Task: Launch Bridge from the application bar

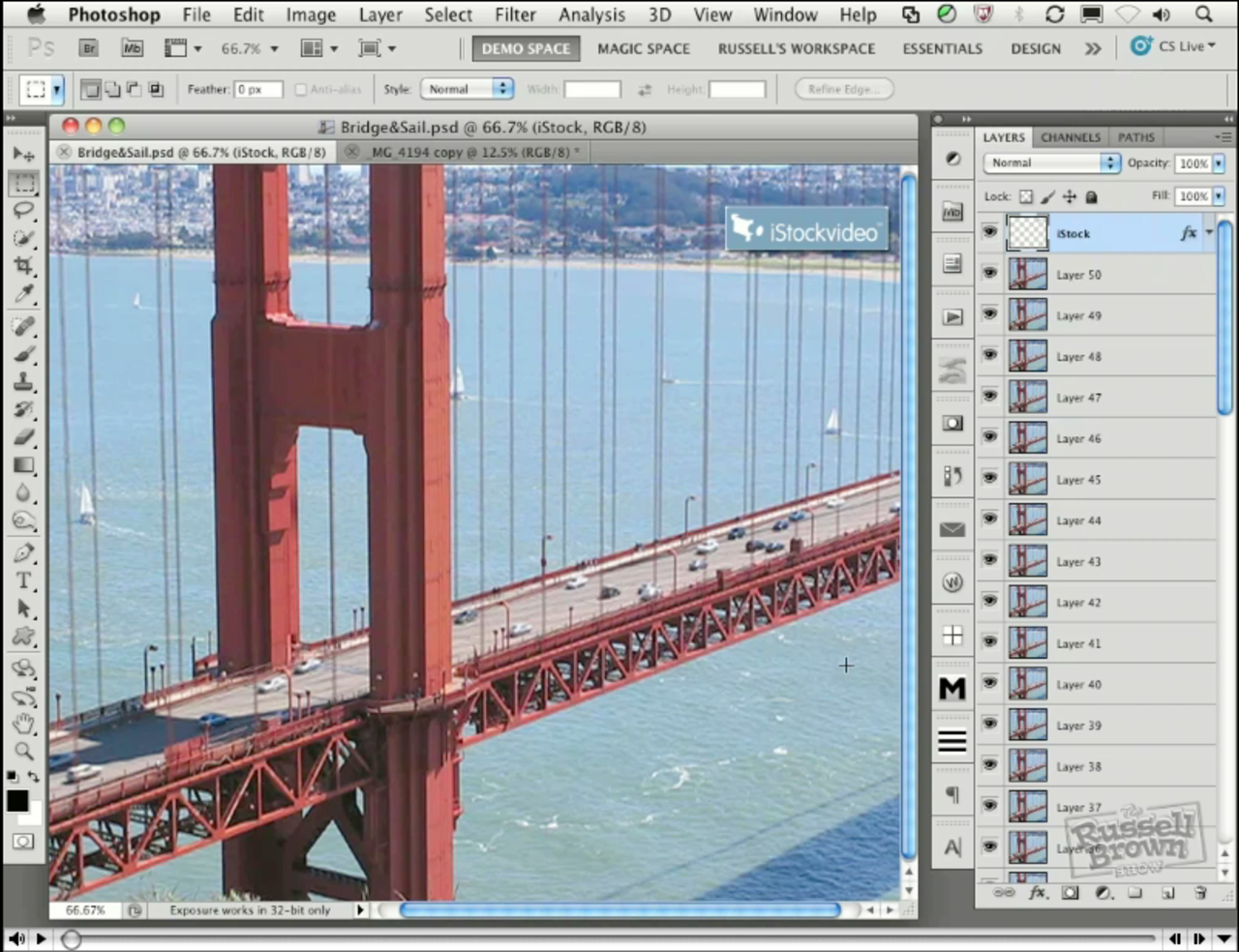Action: (89, 48)
